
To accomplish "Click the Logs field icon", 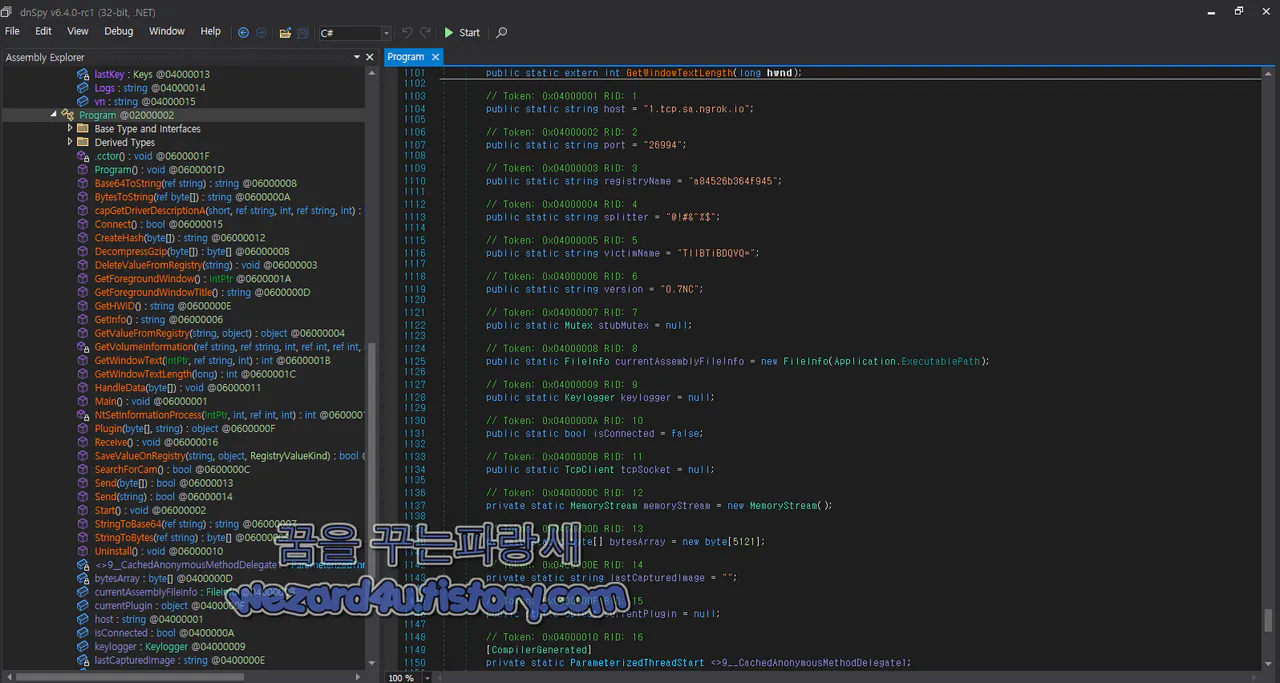I will [x=84, y=88].
